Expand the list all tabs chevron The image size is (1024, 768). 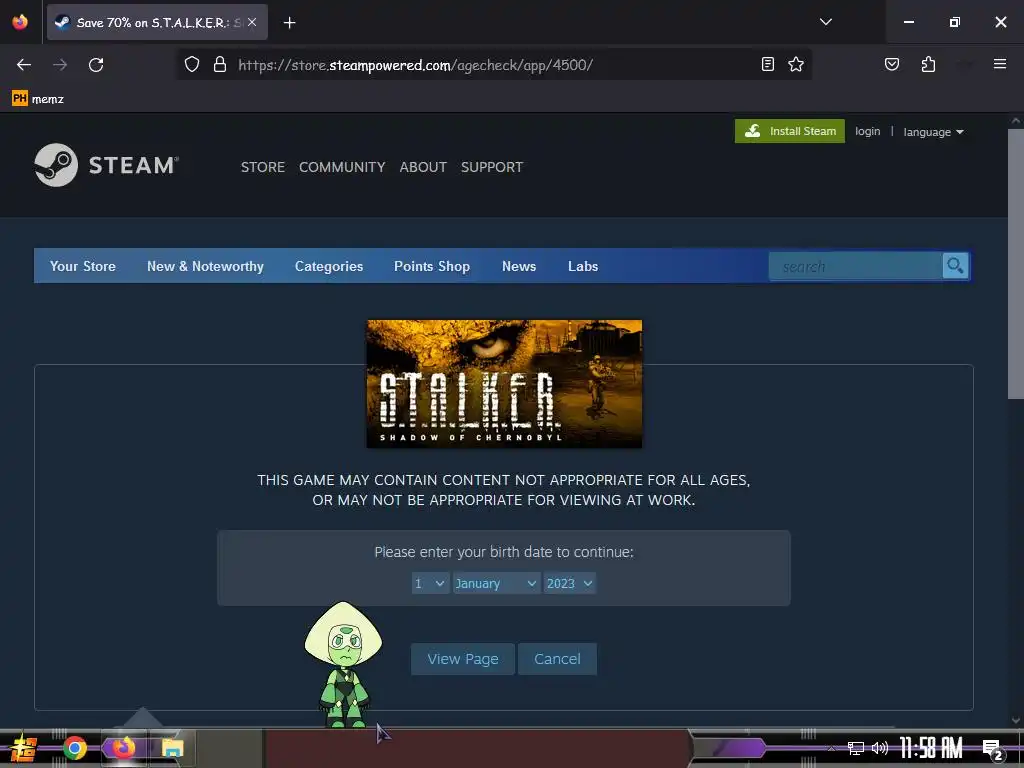tap(825, 22)
